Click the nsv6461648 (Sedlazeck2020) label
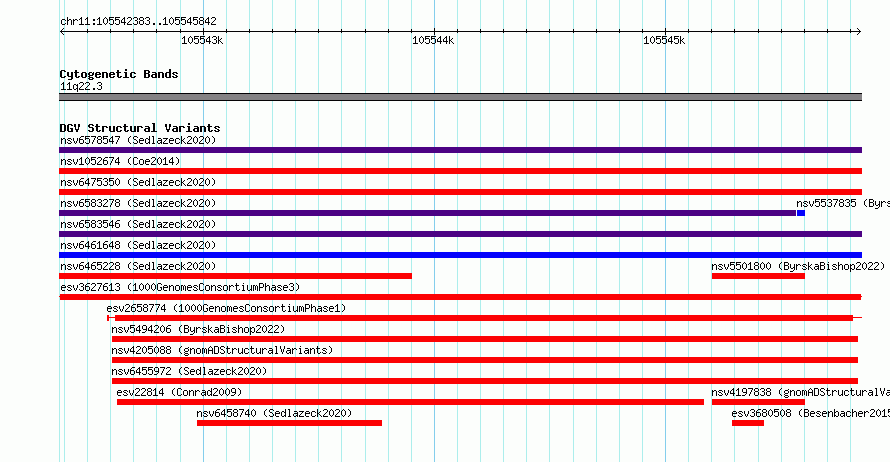 point(138,245)
